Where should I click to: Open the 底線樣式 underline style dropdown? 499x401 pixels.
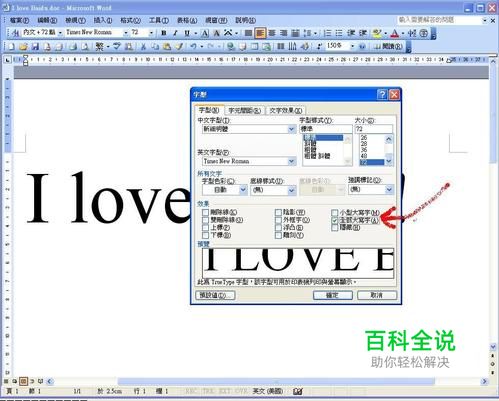[292, 190]
